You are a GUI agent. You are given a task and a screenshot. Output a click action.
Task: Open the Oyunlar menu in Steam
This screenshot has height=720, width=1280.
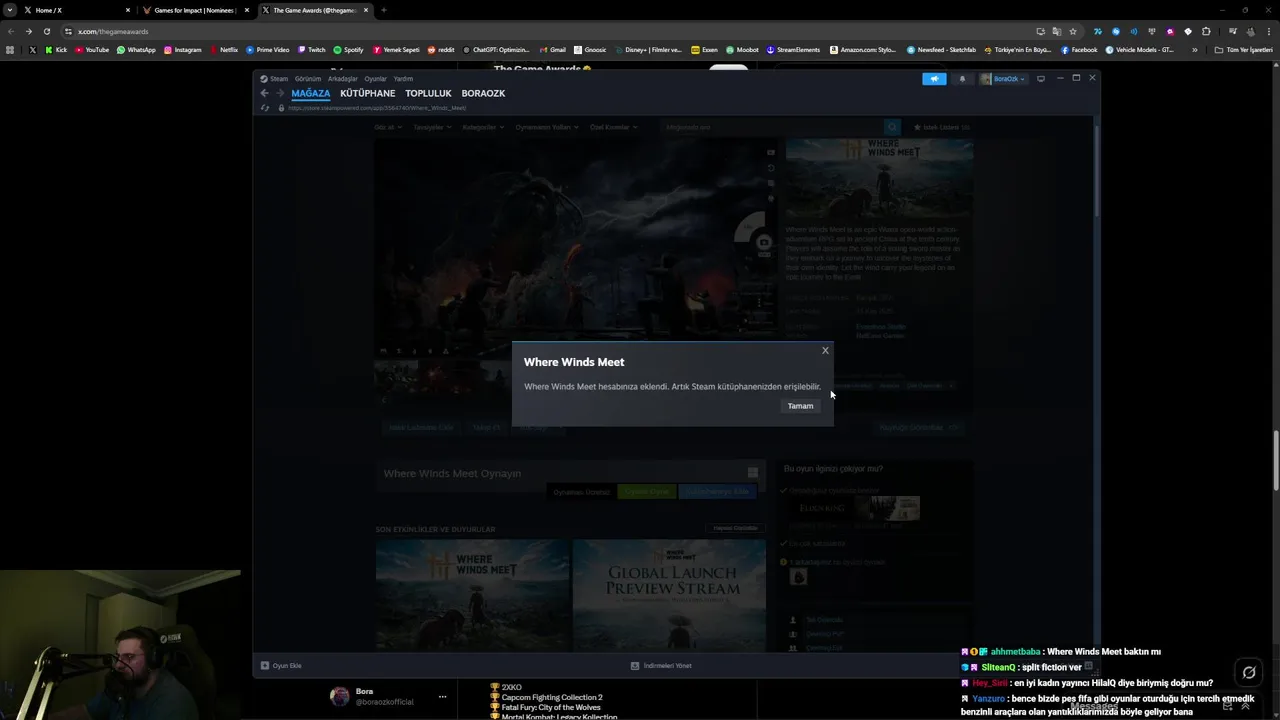coord(375,79)
